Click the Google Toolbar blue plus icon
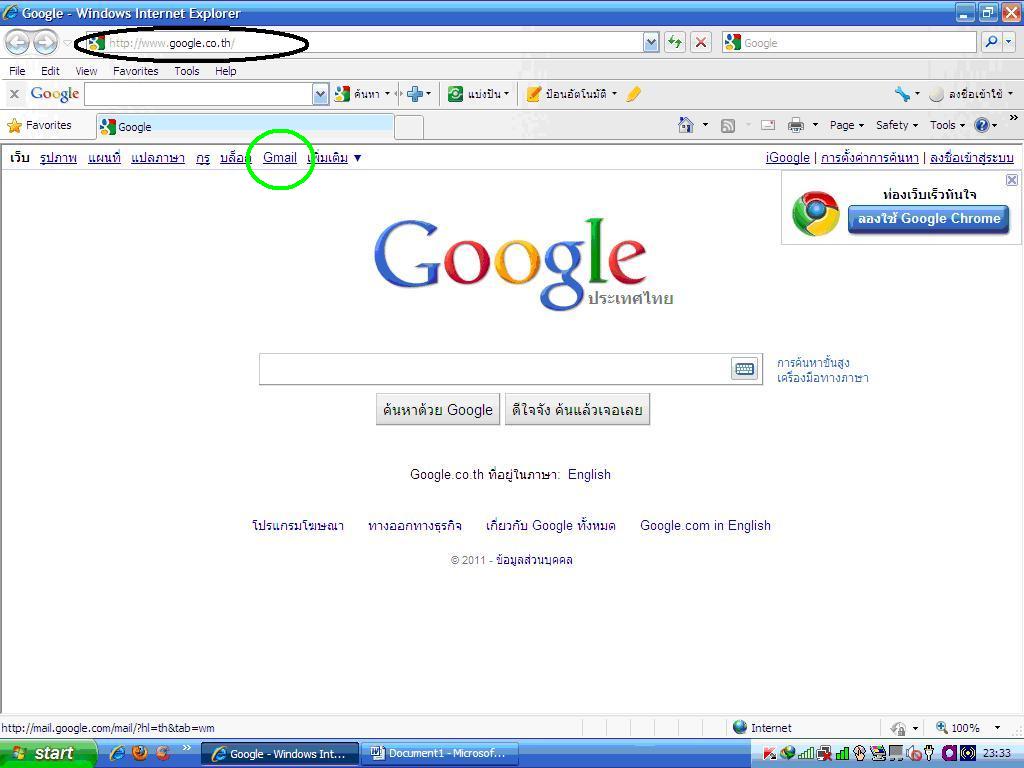Screen dimensions: 1024x768 (x=415, y=94)
